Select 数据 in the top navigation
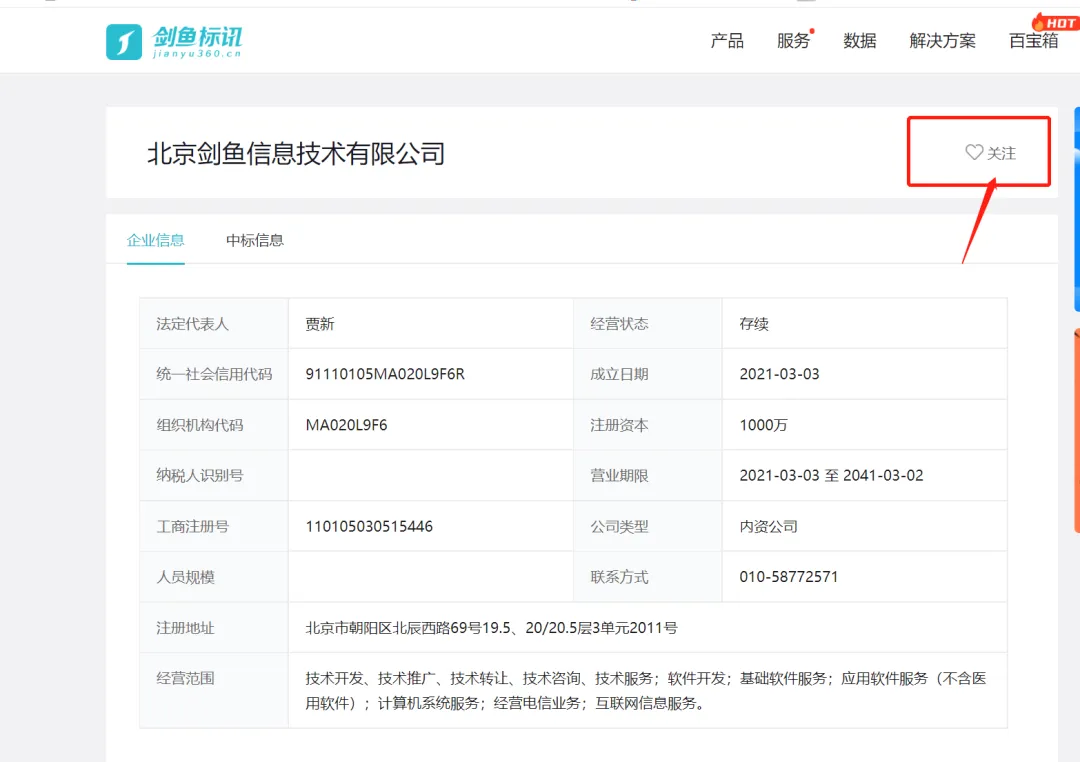The image size is (1080, 762). (859, 41)
